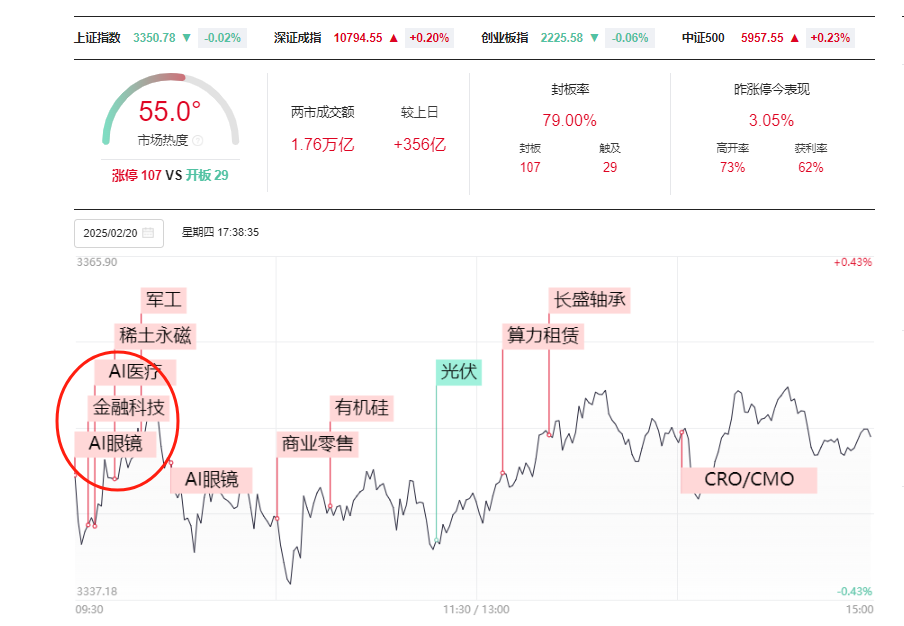The width and height of the screenshot is (904, 626).
Task: Click the green down arrow next to 创业板指
Action: (594, 38)
